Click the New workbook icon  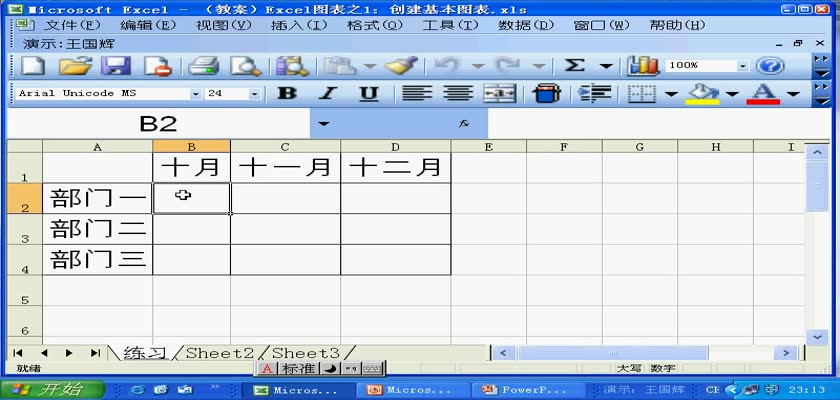33,66
